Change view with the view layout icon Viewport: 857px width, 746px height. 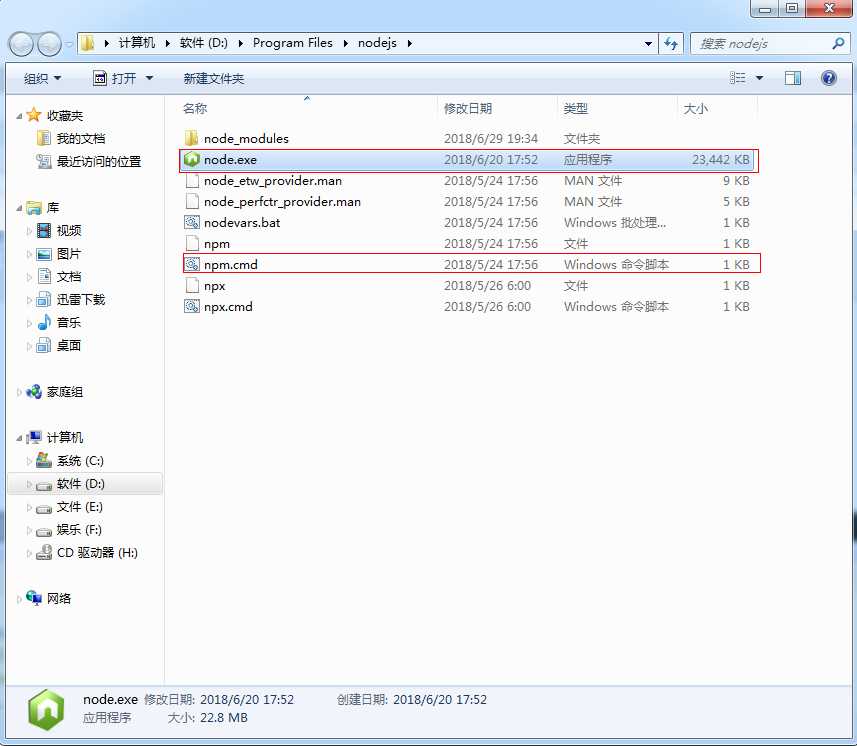738,78
